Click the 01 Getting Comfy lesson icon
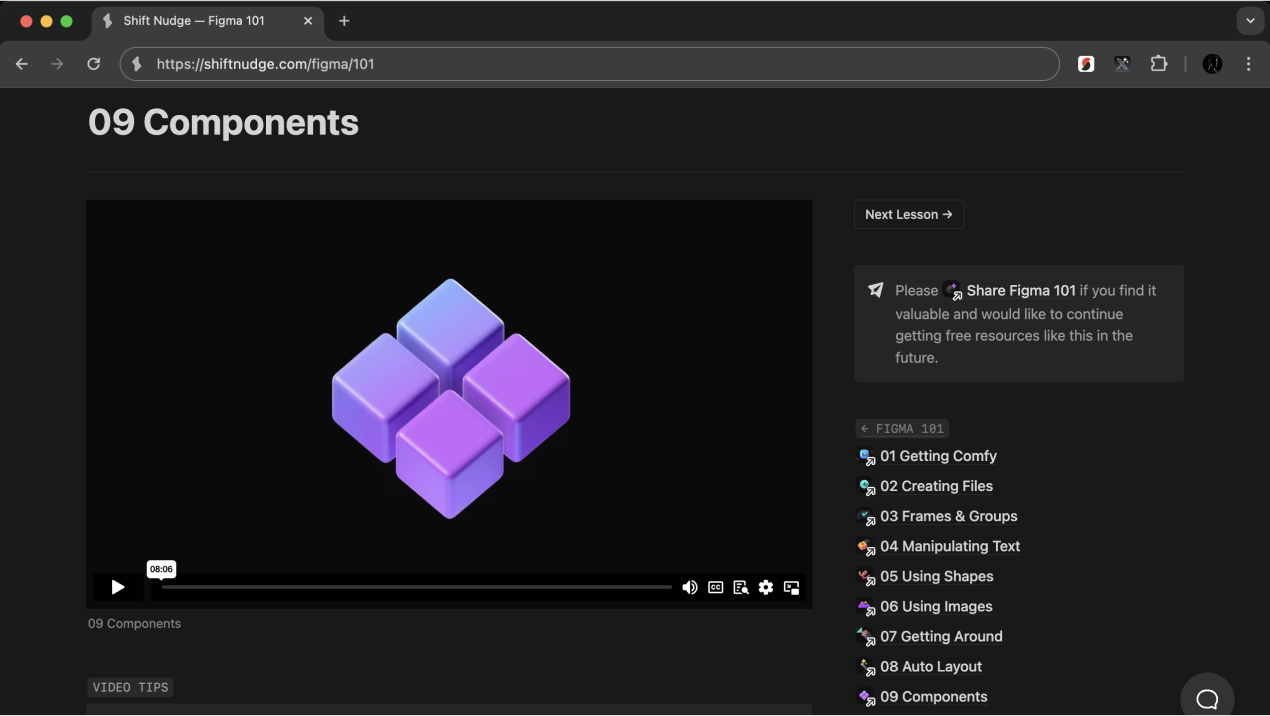 pyautogui.click(x=867, y=457)
